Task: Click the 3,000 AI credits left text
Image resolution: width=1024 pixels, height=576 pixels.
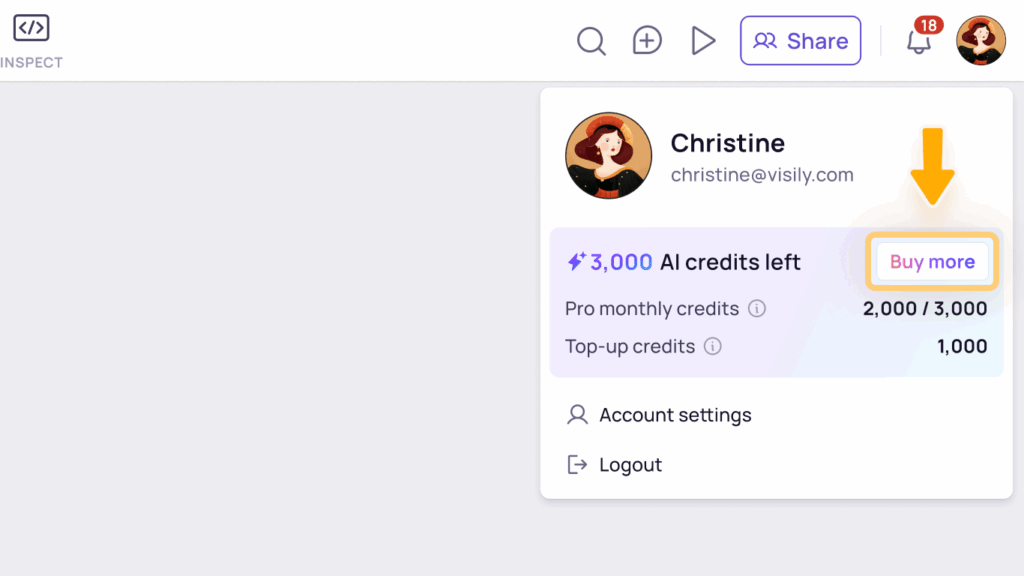Action: tap(695, 262)
